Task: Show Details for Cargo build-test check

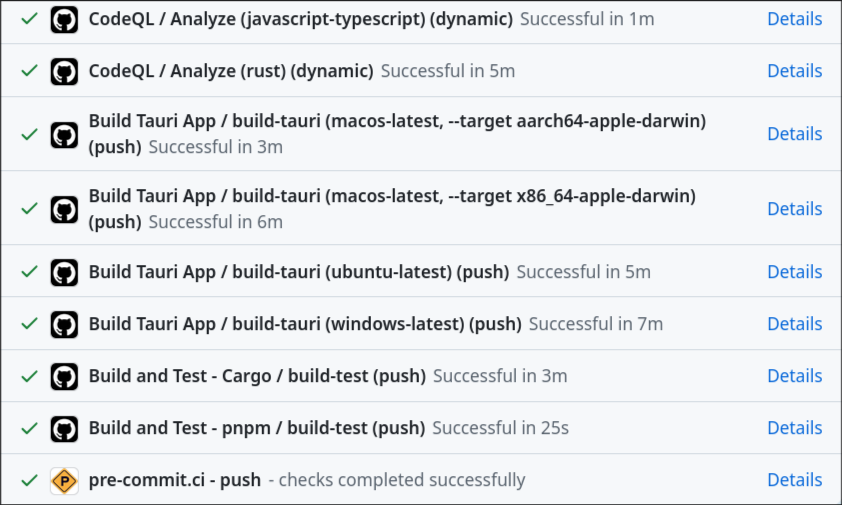Action: pyautogui.click(x=794, y=376)
